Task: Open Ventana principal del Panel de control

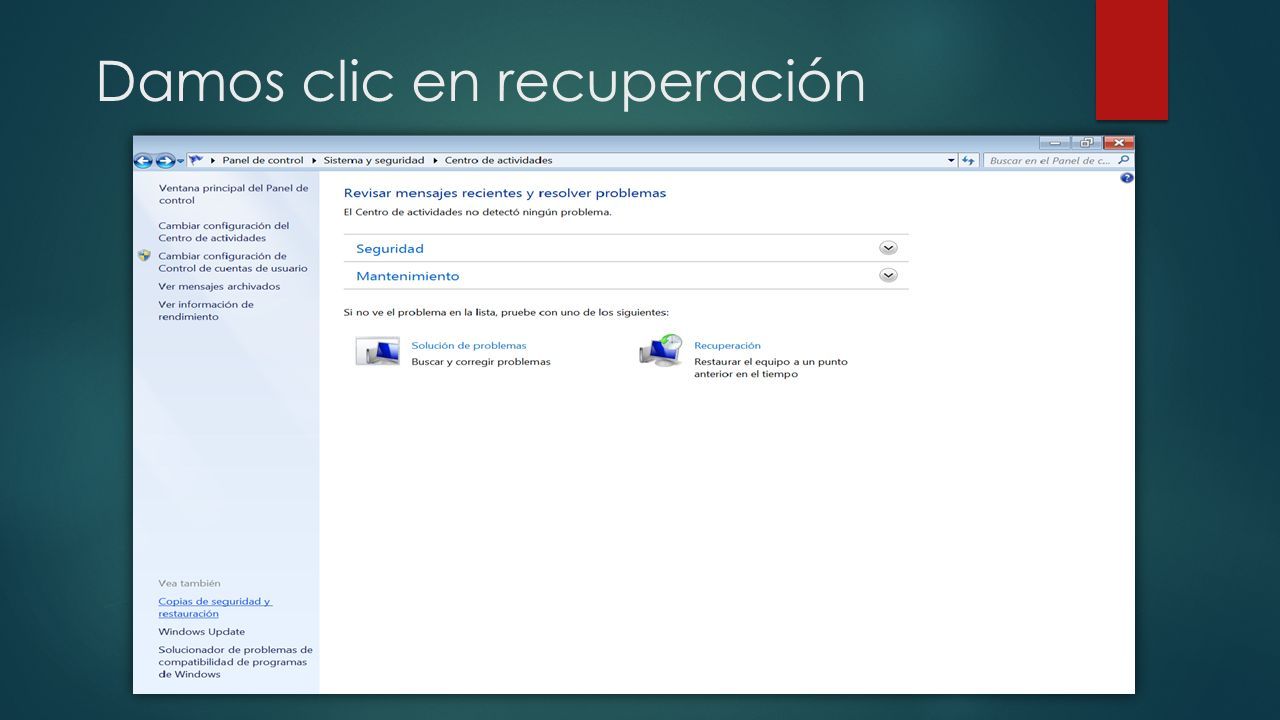Action: point(233,194)
